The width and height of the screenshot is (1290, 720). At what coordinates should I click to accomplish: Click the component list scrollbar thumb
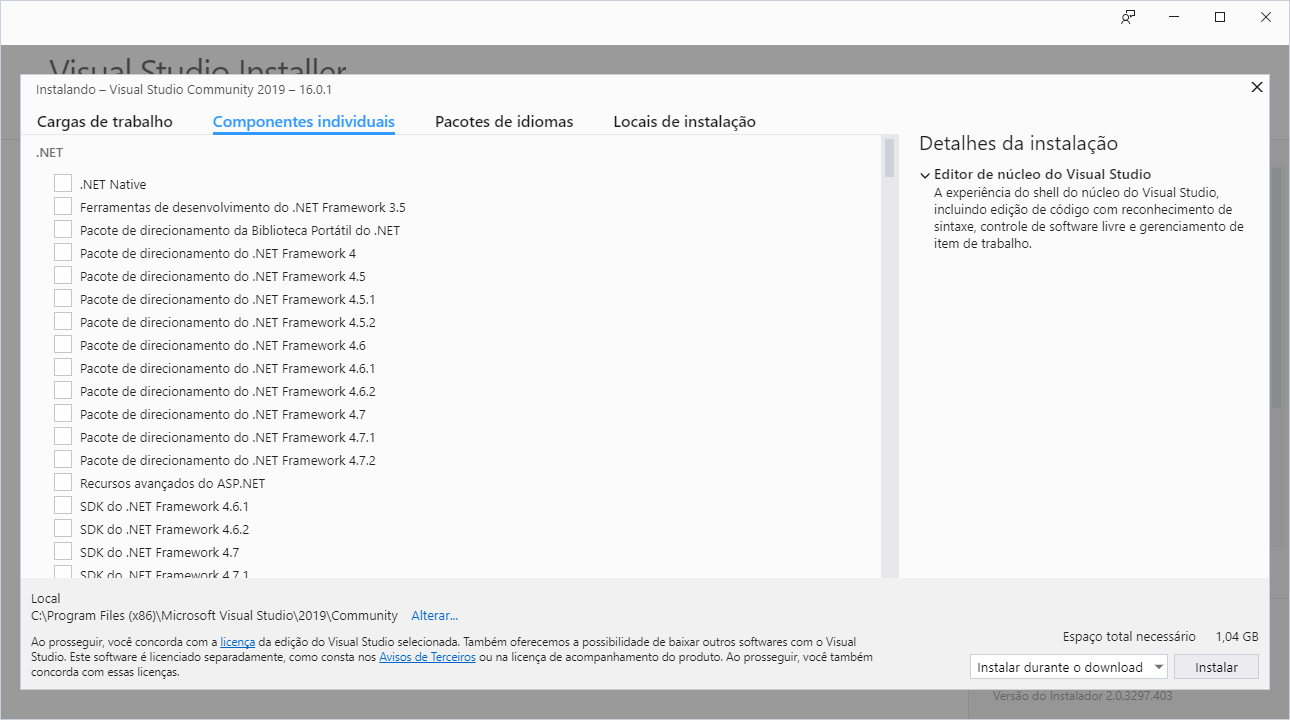click(x=889, y=158)
